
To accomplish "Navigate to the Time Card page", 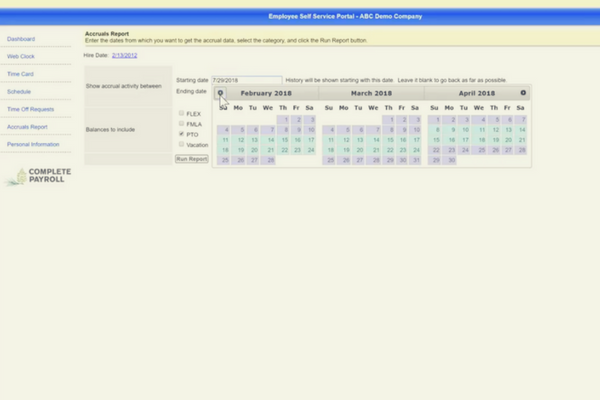I will point(20,74).
